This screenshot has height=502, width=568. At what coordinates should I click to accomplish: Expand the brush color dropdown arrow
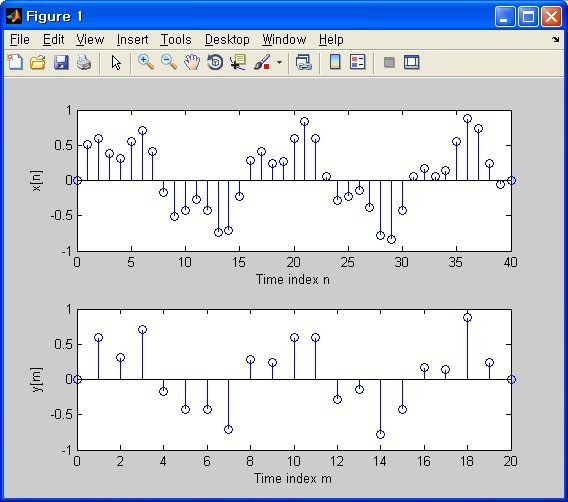pyautogui.click(x=279, y=62)
